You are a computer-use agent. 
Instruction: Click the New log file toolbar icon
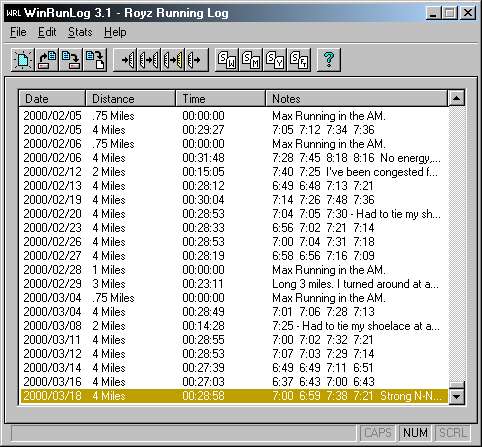coord(22,60)
